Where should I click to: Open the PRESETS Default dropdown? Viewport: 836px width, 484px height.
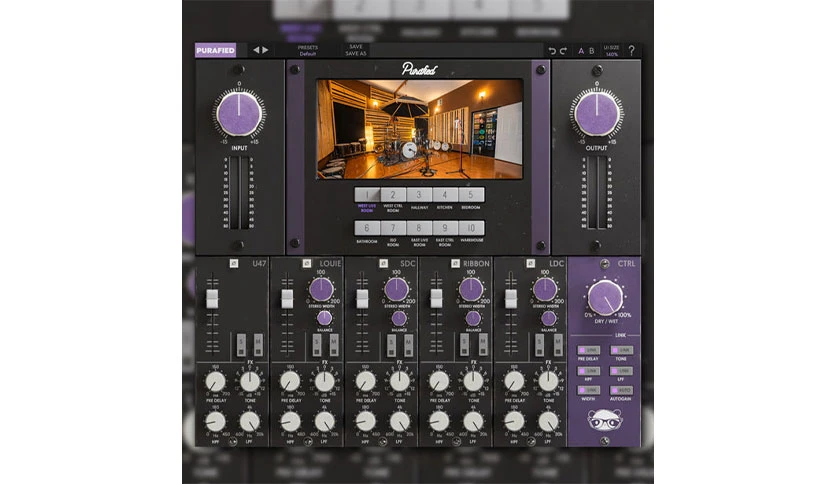point(308,51)
